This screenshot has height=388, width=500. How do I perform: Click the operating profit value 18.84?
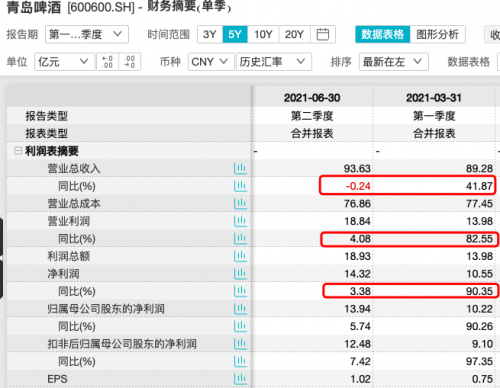coord(357,221)
